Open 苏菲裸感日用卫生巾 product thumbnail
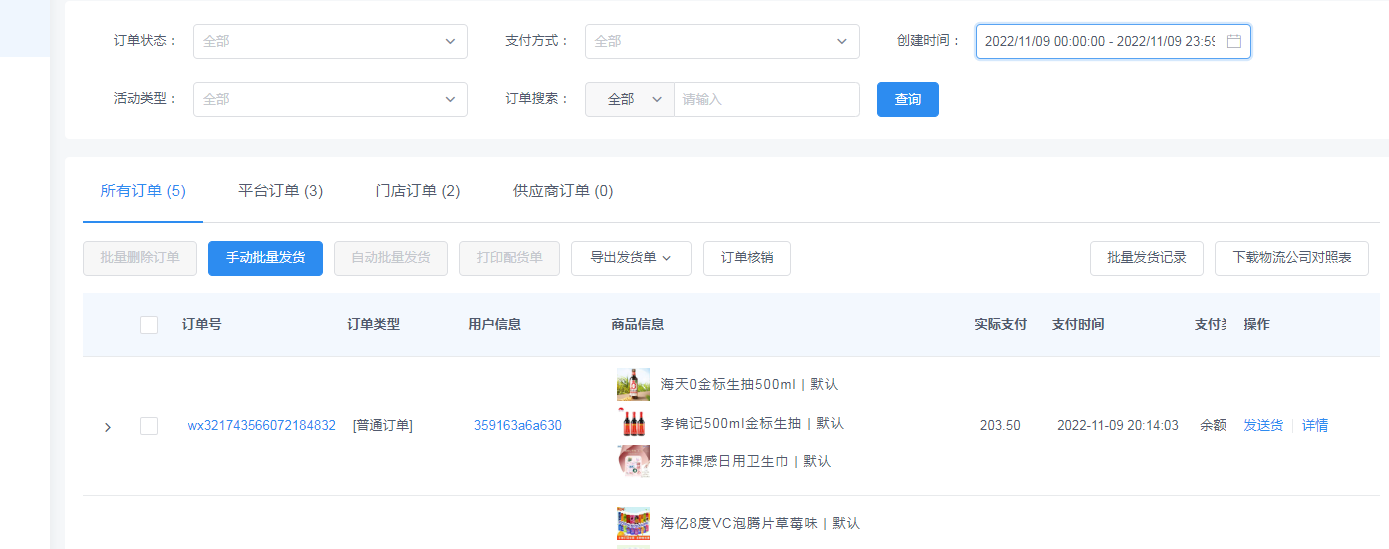The image size is (1389, 549). coord(633,461)
